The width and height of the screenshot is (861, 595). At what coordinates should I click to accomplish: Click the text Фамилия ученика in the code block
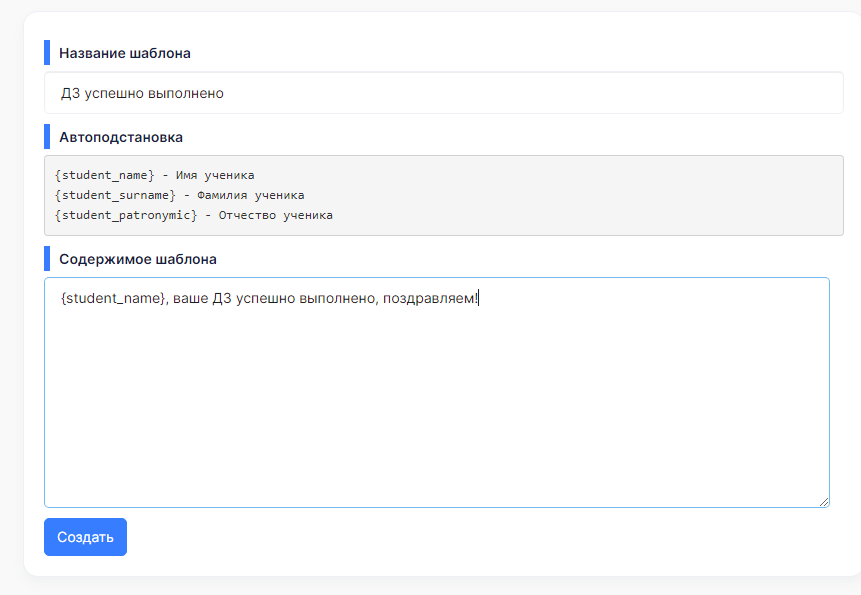click(250, 195)
